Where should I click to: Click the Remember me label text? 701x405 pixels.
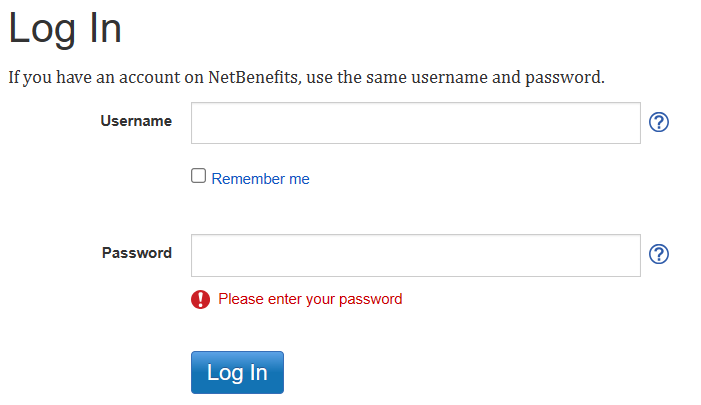[261, 179]
